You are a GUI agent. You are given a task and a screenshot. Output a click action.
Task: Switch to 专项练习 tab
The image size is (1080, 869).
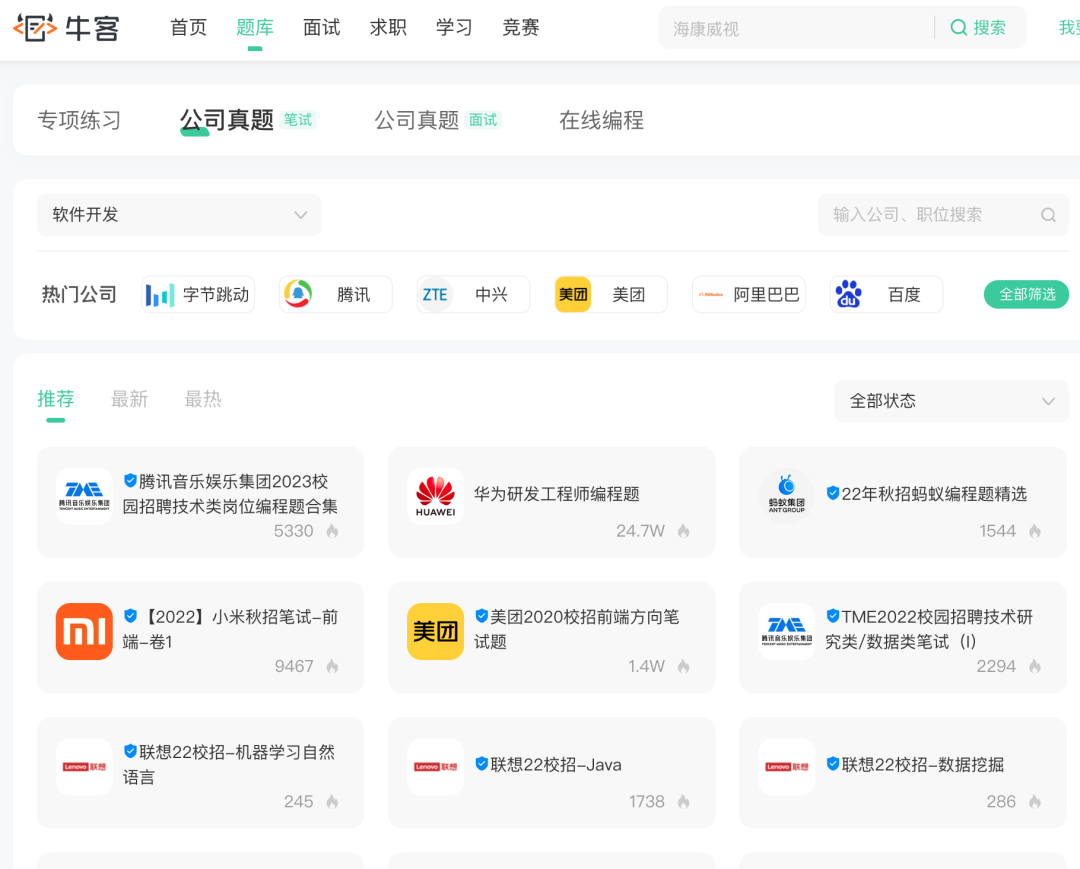tap(79, 120)
